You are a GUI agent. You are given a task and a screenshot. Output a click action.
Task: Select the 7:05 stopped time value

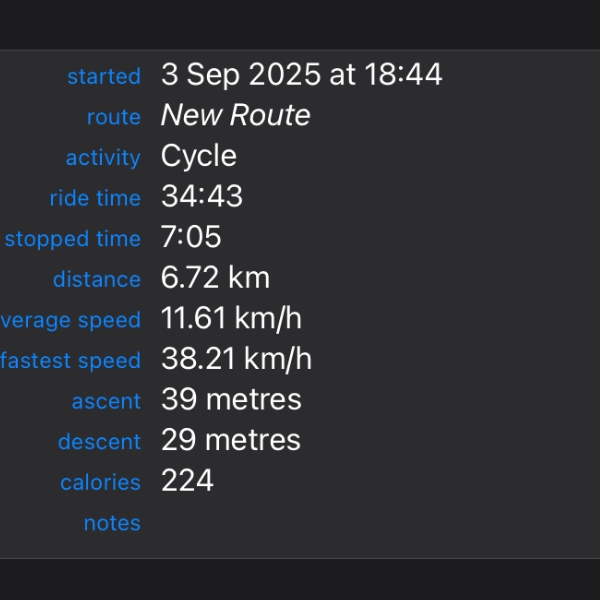[x=190, y=237]
